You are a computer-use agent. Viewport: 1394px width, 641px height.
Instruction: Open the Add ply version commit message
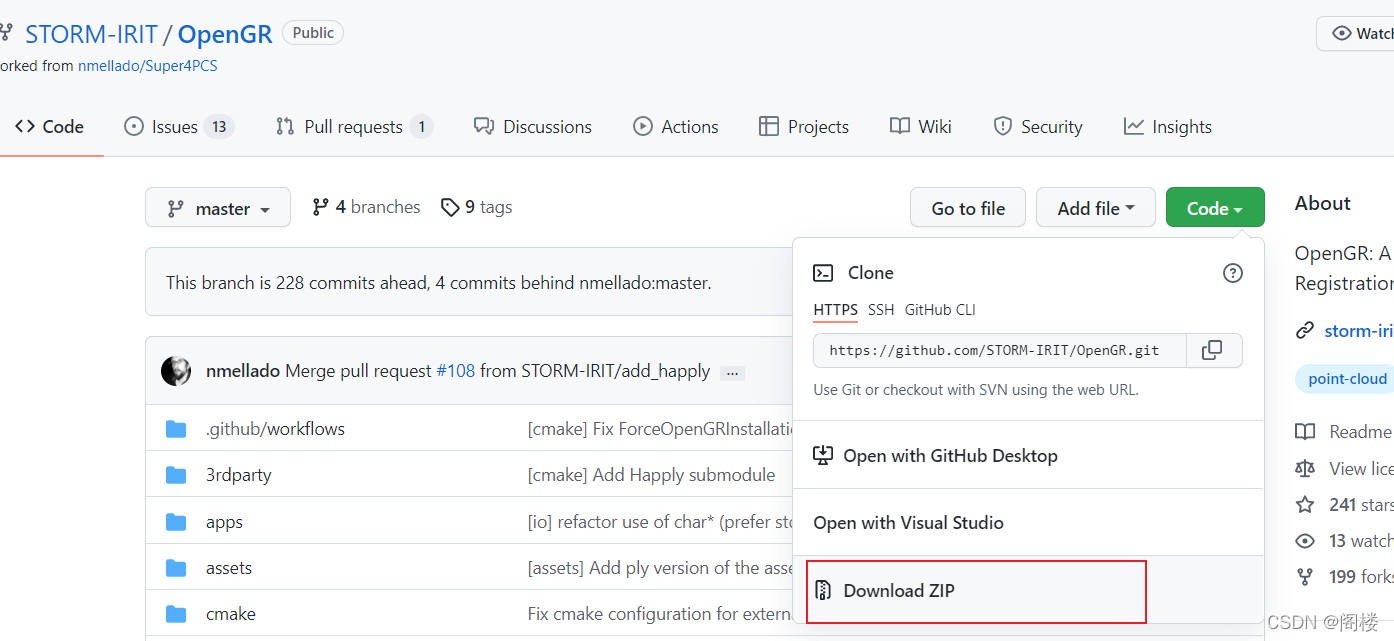click(x=660, y=568)
